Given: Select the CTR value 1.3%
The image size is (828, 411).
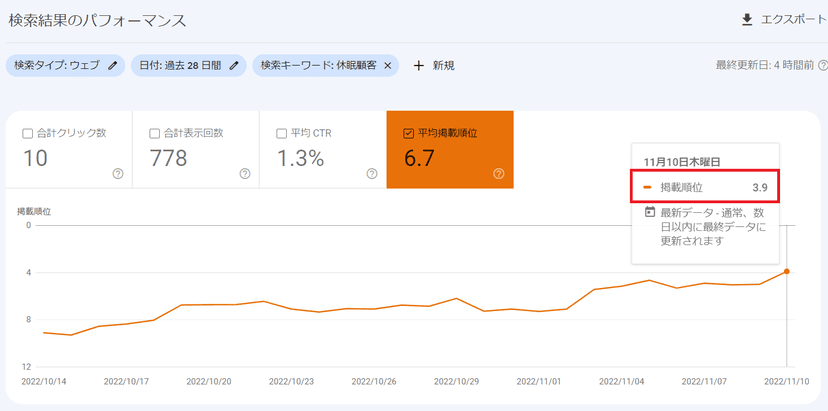Looking at the screenshot, I should pyautogui.click(x=300, y=158).
